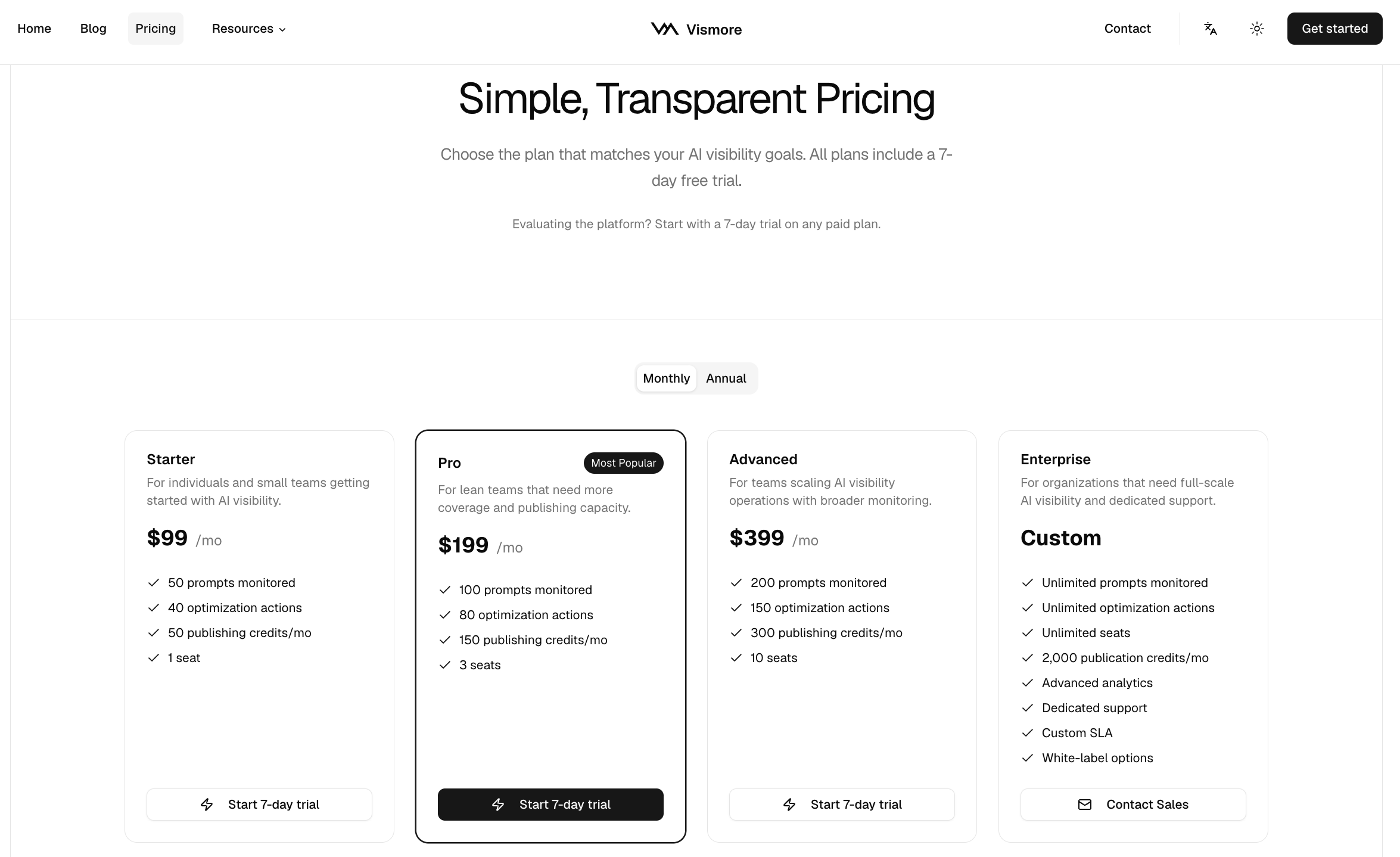Click the lightning icon on Advanced trial button
Screen dimensions: 1400x857
(x=789, y=805)
